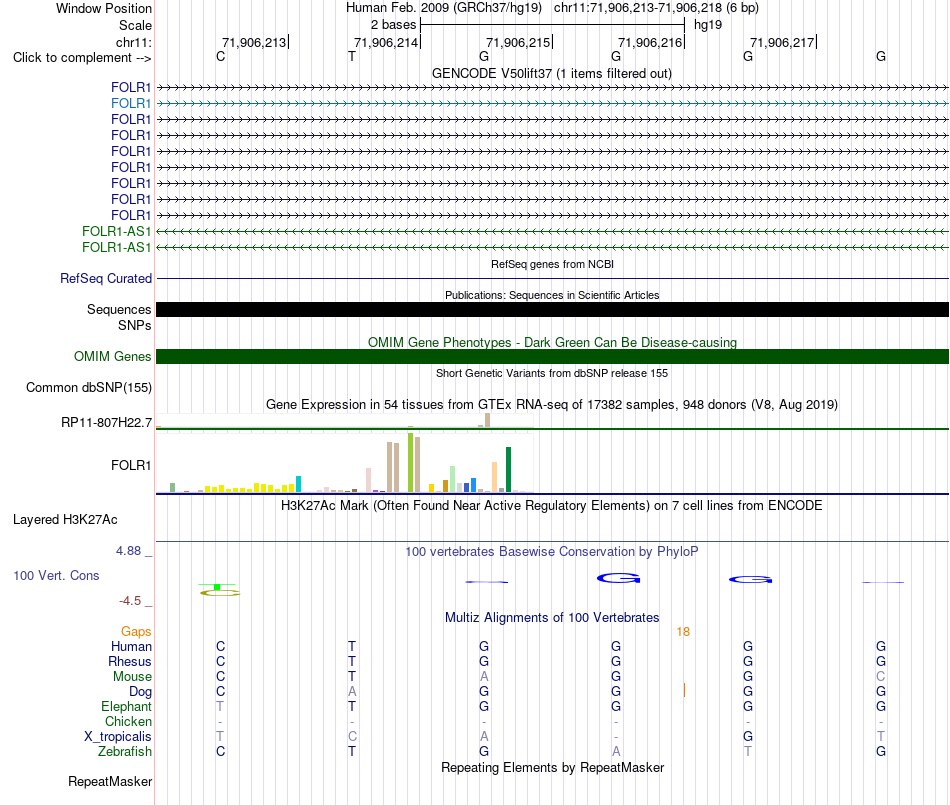Click the 'RepeatMasker' track label
The image size is (950, 805).
tap(110, 782)
